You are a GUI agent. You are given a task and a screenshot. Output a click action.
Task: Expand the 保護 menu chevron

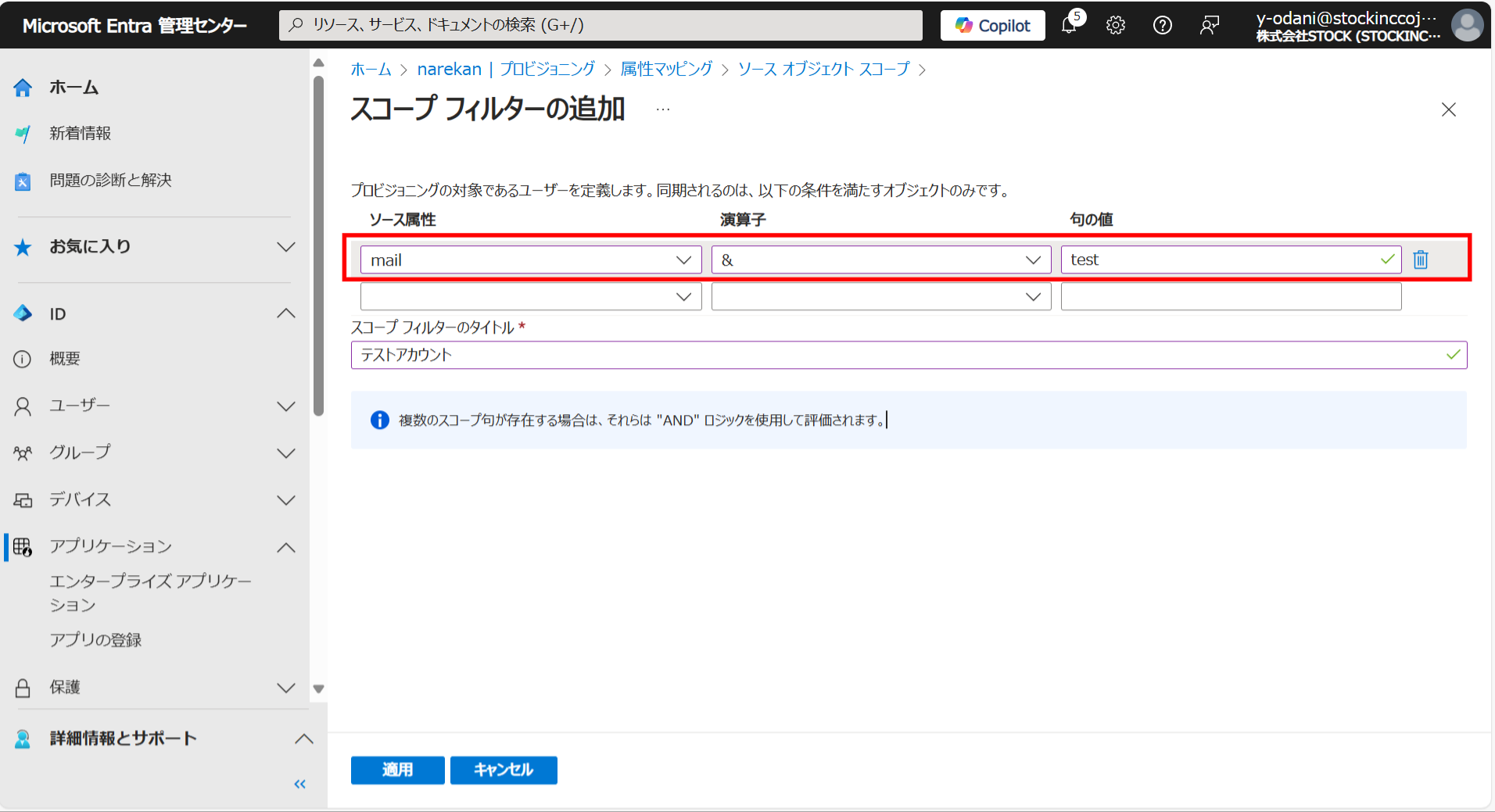[x=286, y=688]
